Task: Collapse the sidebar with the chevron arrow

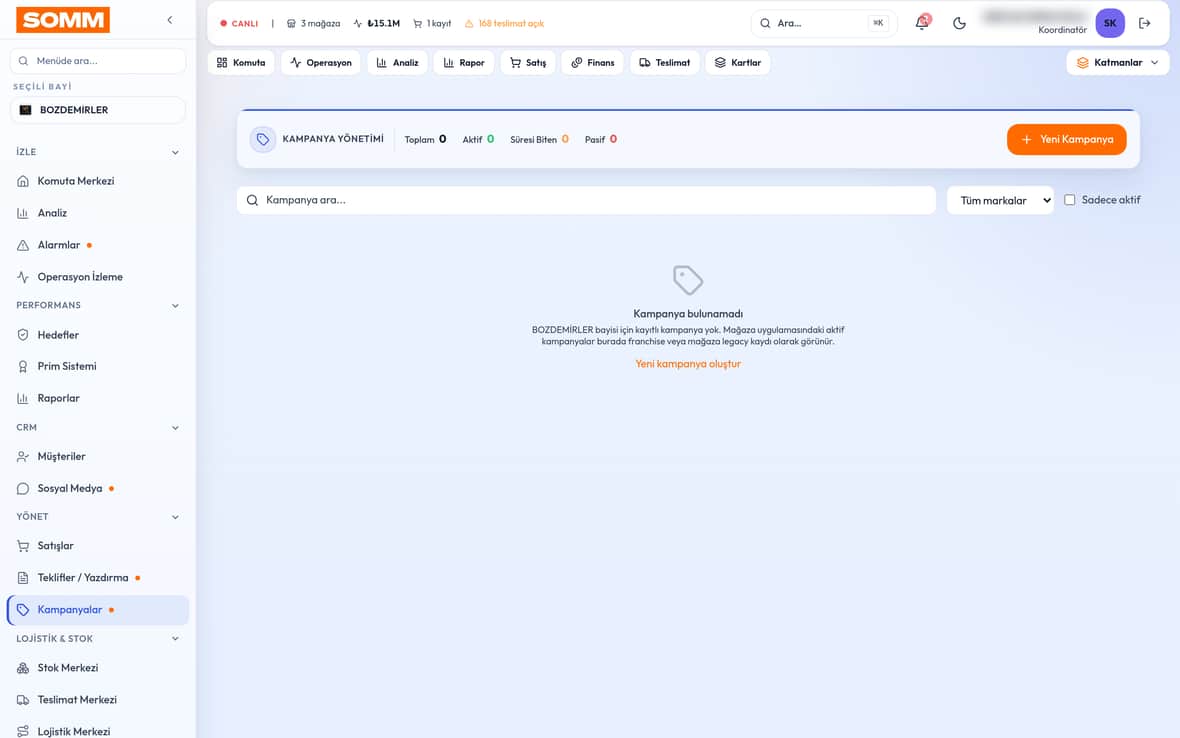Action: 170,20
